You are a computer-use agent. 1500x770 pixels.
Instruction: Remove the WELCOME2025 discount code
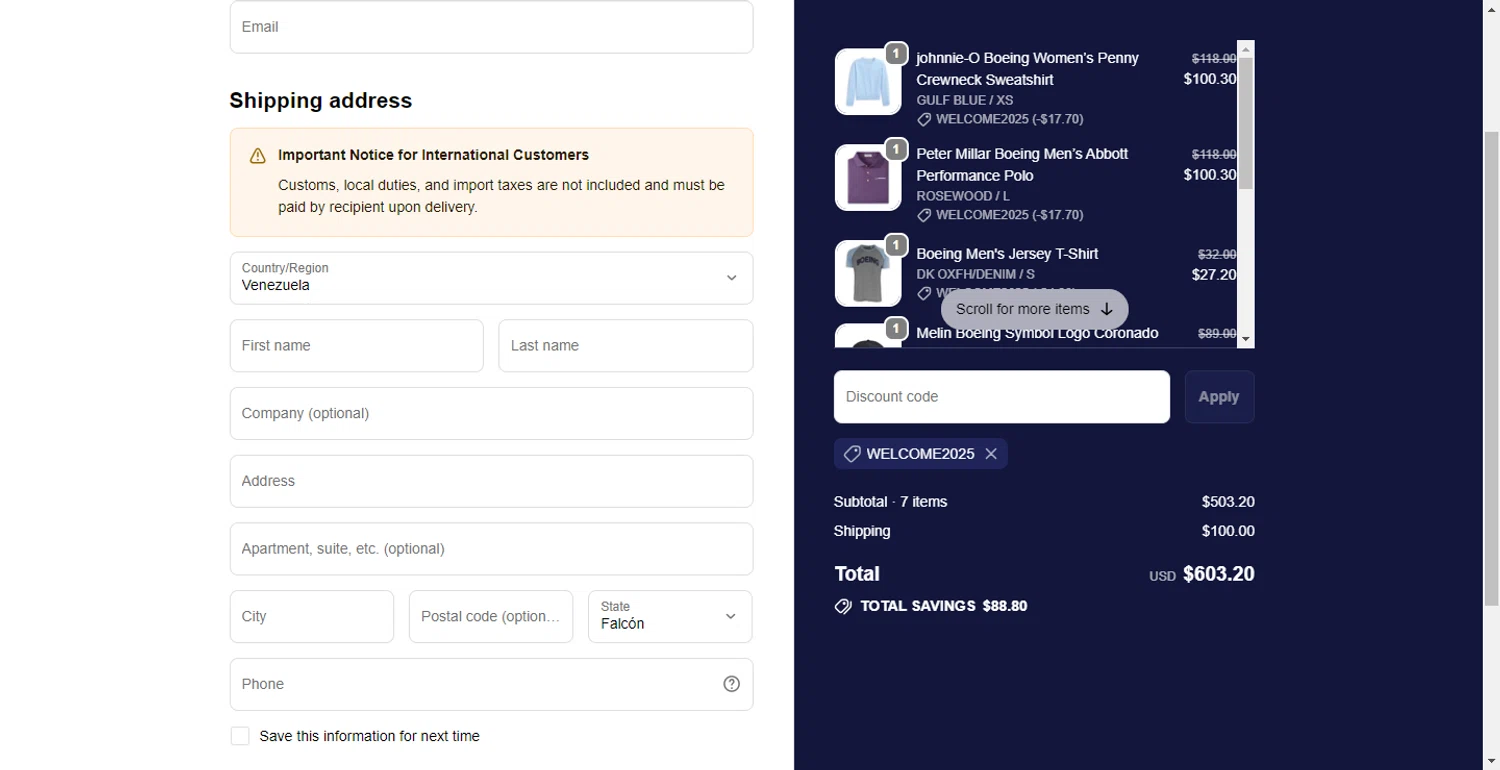(x=991, y=454)
